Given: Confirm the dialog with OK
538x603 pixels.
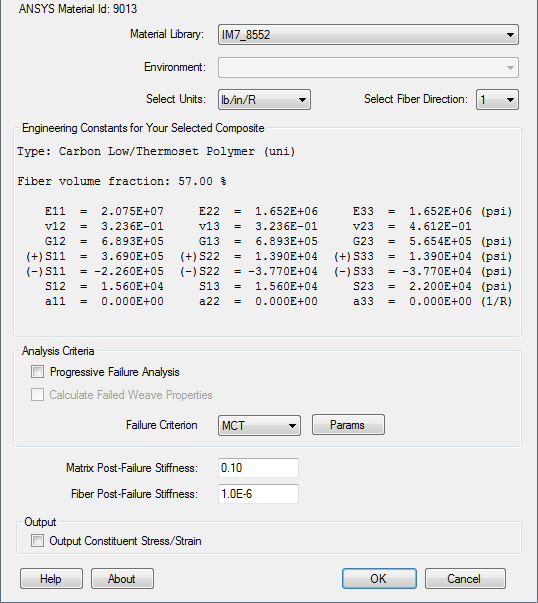Looking at the screenshot, I should (379, 579).
